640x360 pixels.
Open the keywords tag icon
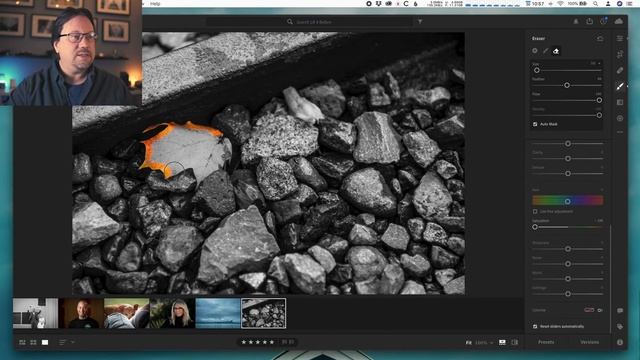coord(620,327)
